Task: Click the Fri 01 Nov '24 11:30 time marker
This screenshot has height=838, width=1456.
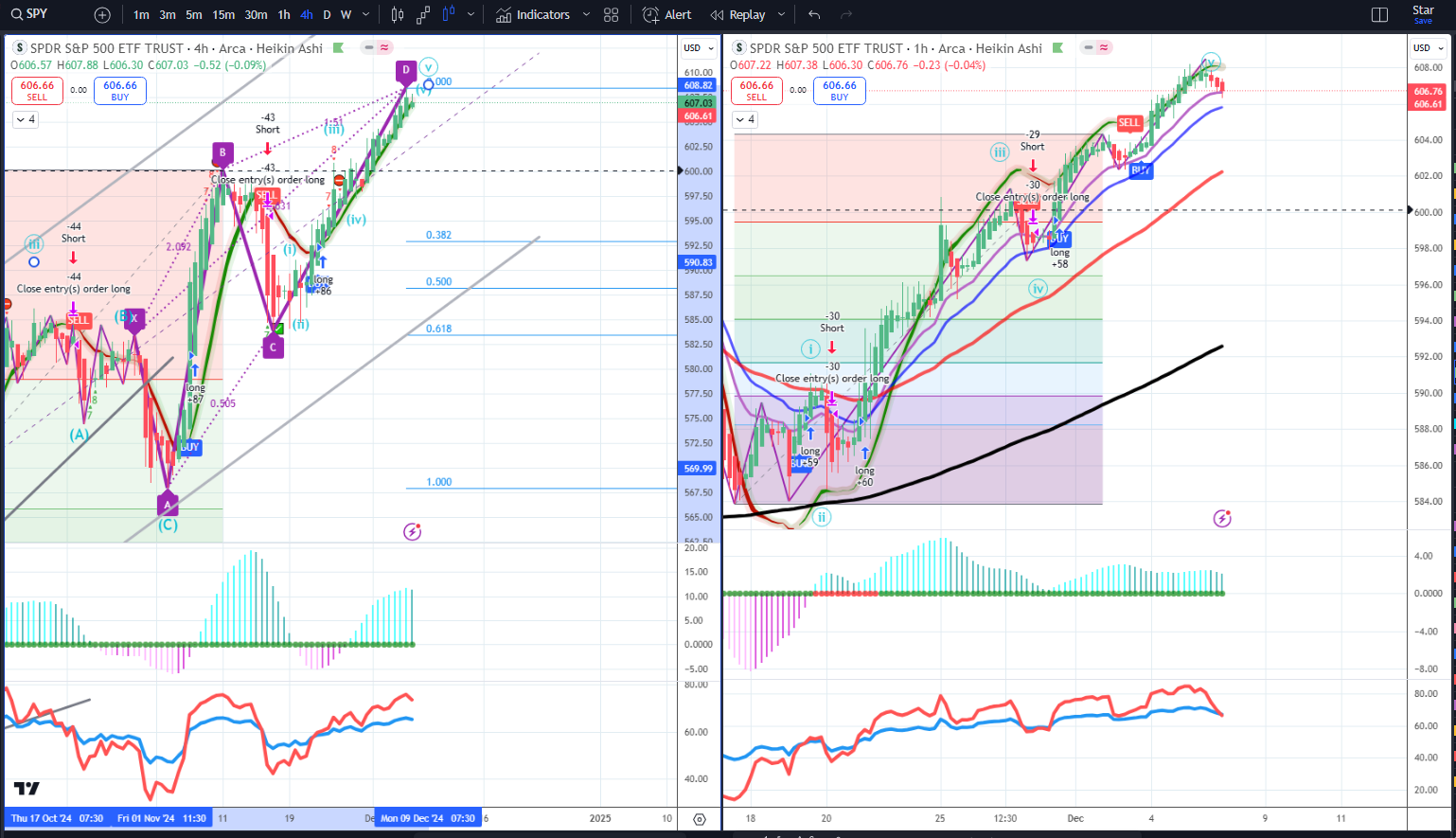Action: coord(161,818)
